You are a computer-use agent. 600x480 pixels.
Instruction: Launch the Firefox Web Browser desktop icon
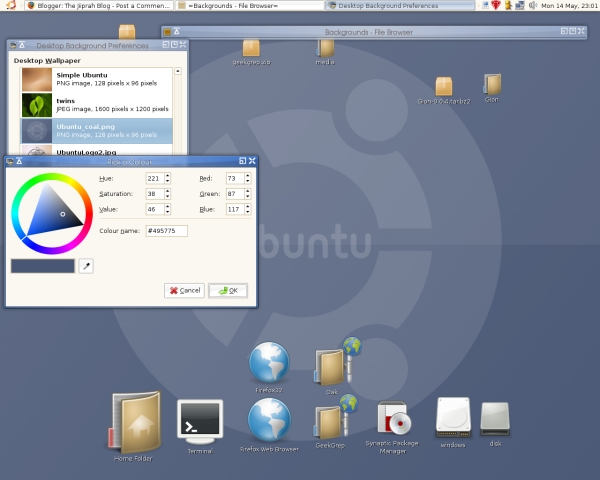point(269,420)
